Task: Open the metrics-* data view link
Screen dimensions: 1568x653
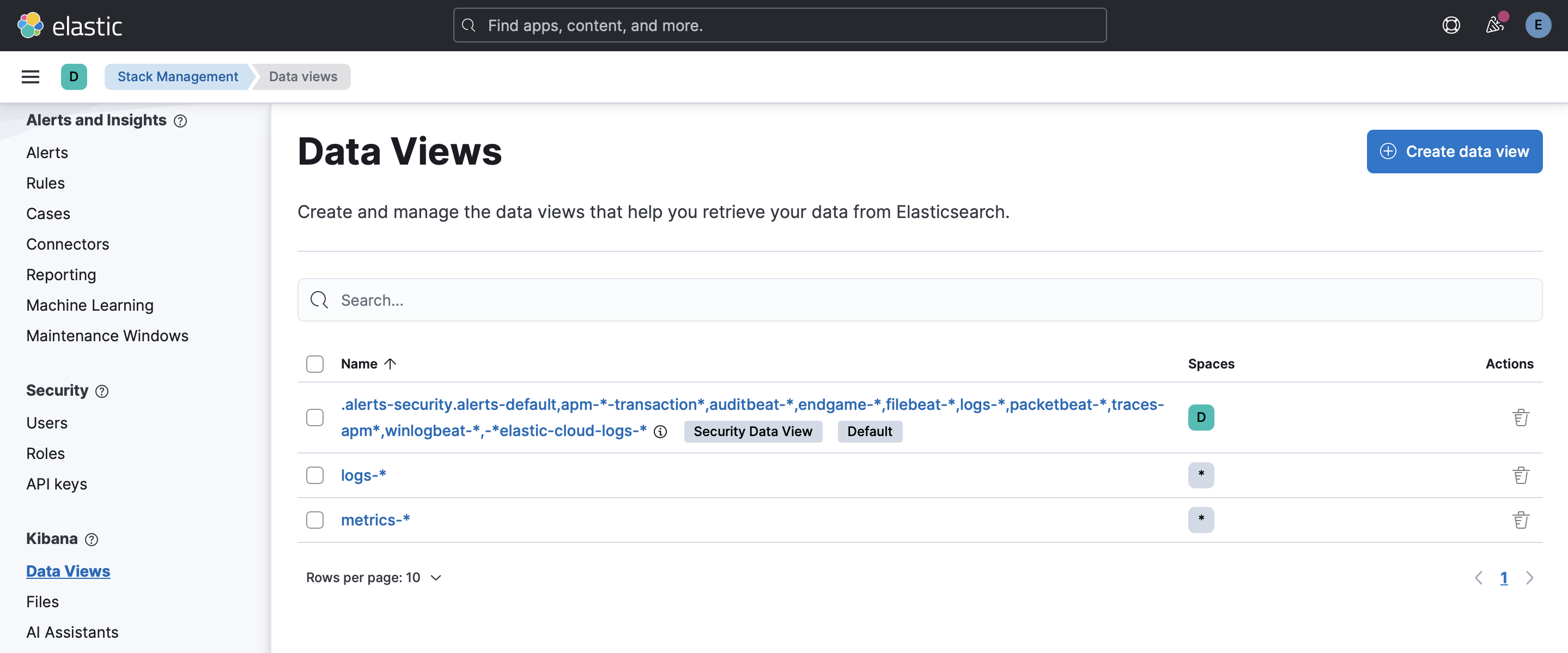Action: coord(375,519)
